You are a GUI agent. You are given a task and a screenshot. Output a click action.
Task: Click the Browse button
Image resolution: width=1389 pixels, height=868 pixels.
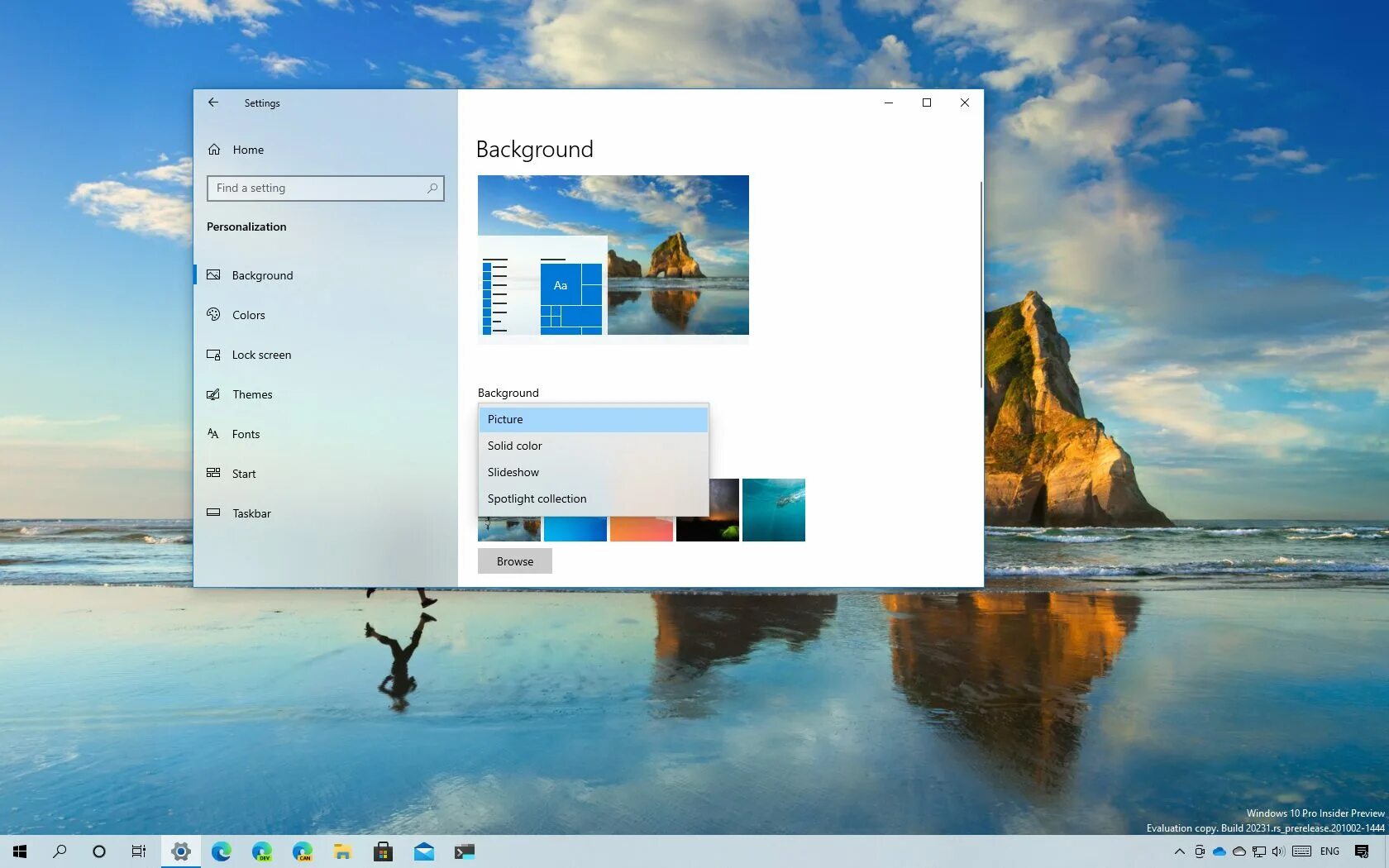514,560
